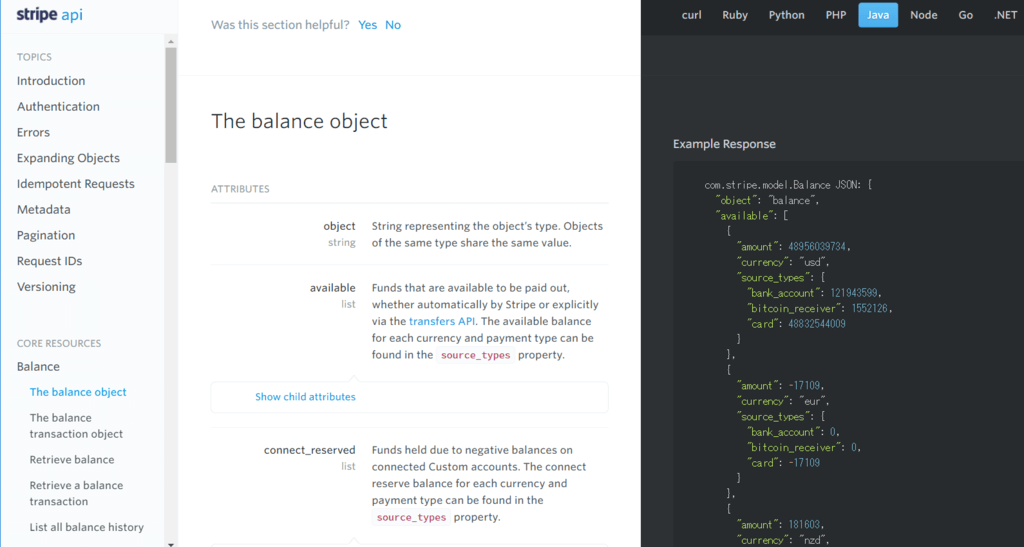Switch code examples to Go
The width and height of the screenshot is (1024, 547).
(x=965, y=15)
